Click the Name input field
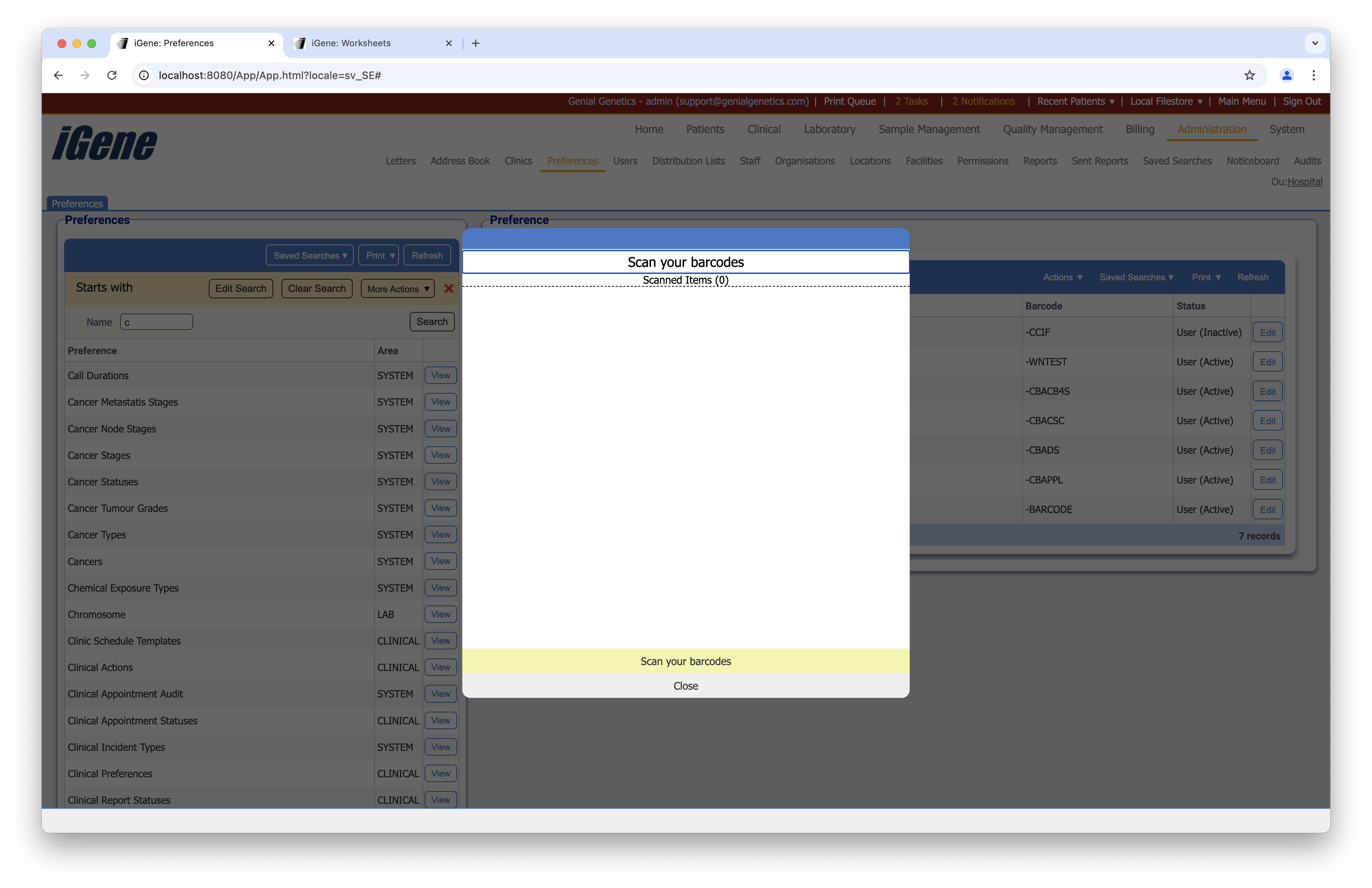The width and height of the screenshot is (1372, 888). (155, 322)
